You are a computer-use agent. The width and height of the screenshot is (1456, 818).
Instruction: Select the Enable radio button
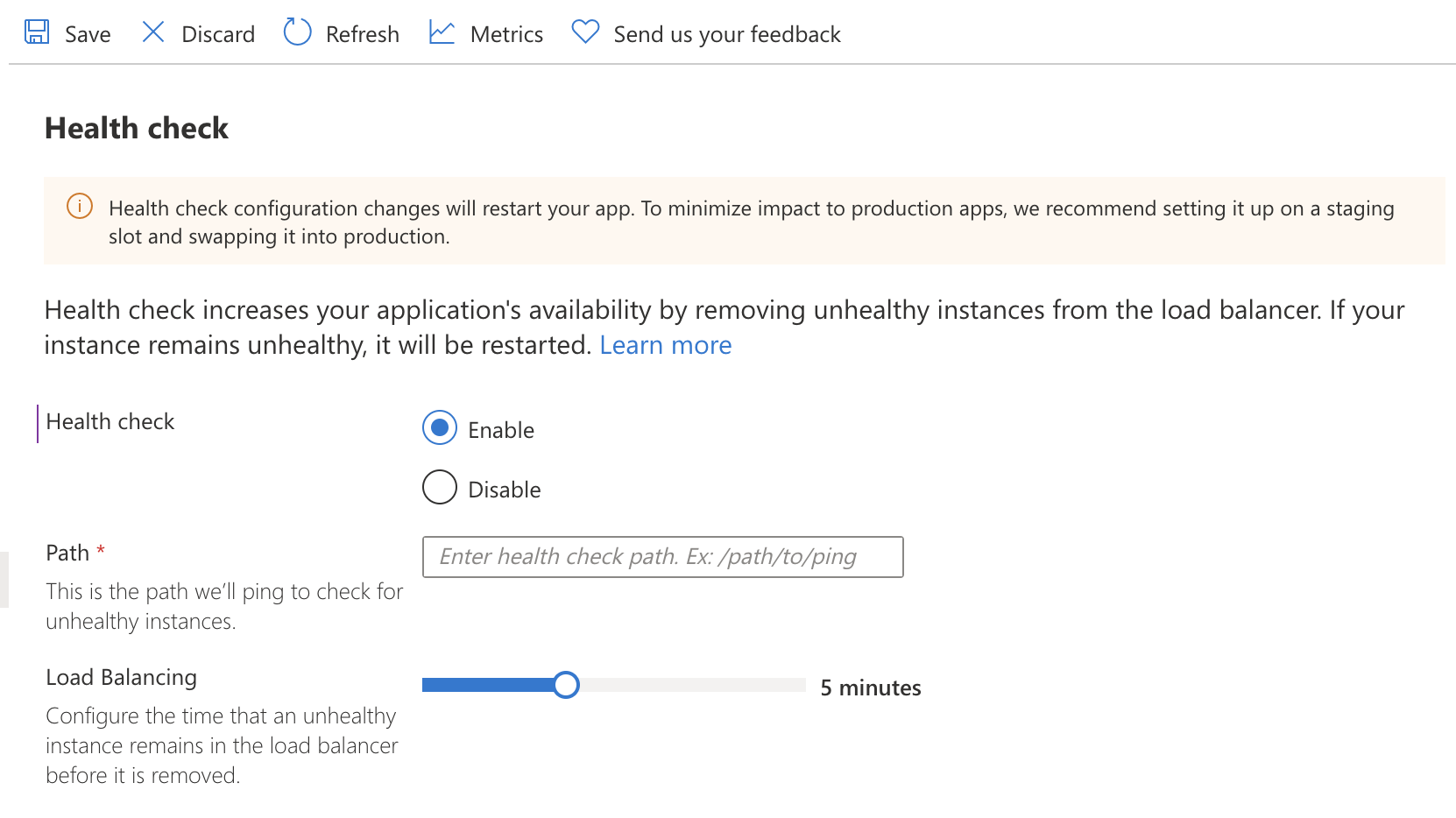click(x=439, y=428)
